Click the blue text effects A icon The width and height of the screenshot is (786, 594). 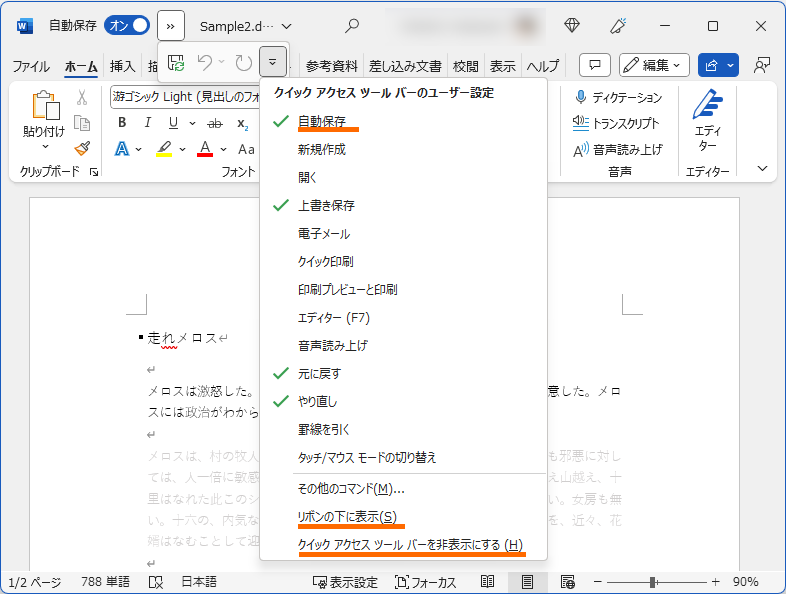(122, 149)
